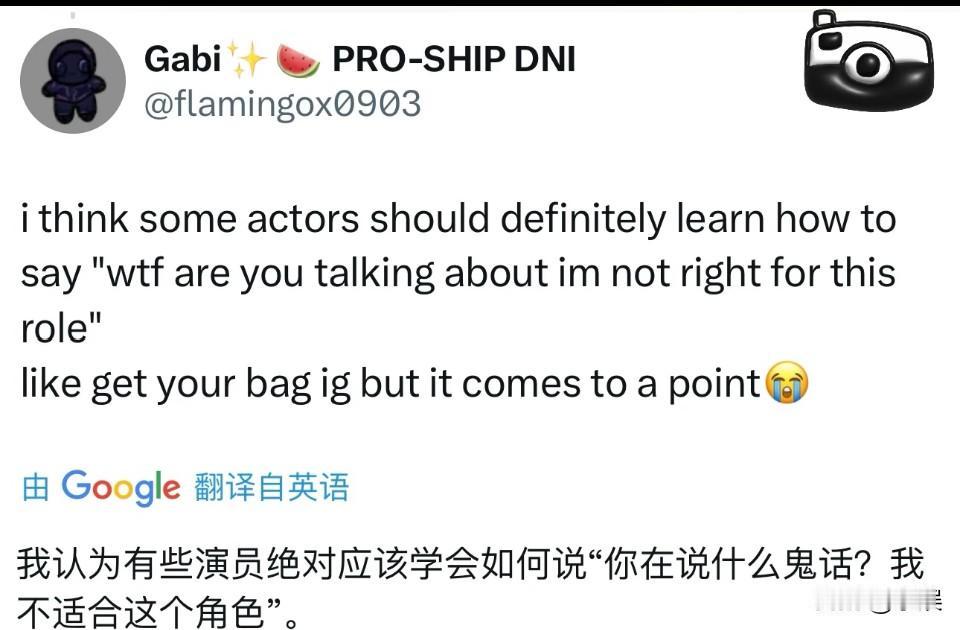Select the PRO-SHIP DNI name text
This screenshot has width=960, height=630.
(x=454, y=59)
